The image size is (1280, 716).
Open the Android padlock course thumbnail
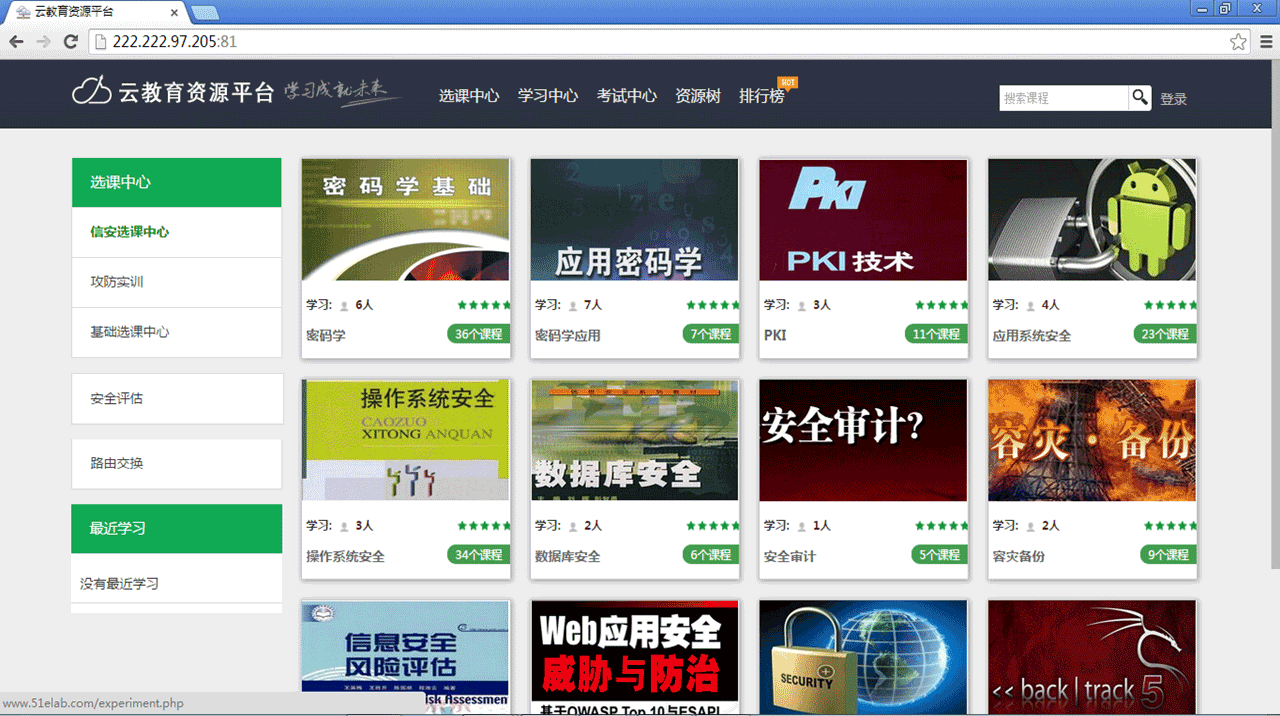1092,220
